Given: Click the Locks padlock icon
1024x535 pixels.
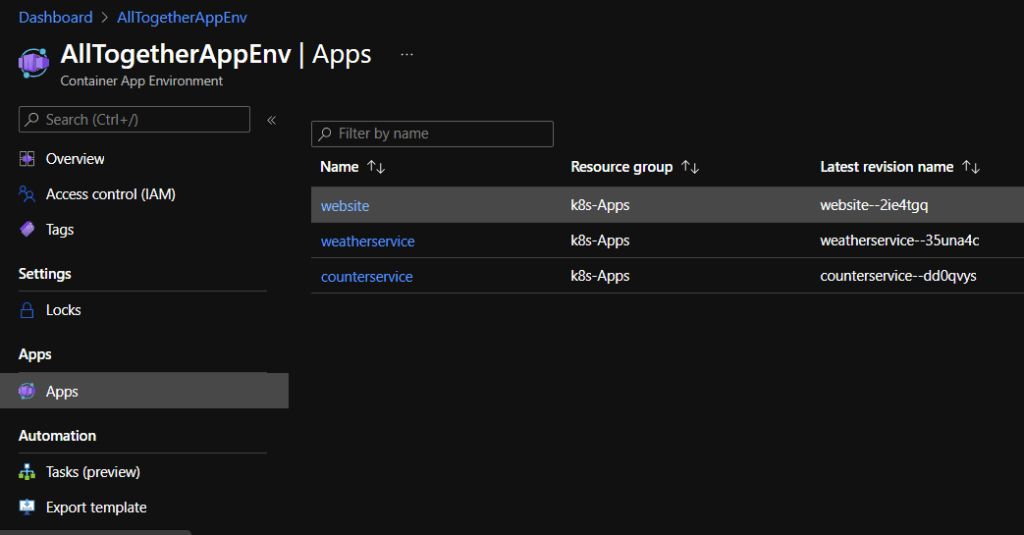Looking at the screenshot, I should click(x=27, y=310).
